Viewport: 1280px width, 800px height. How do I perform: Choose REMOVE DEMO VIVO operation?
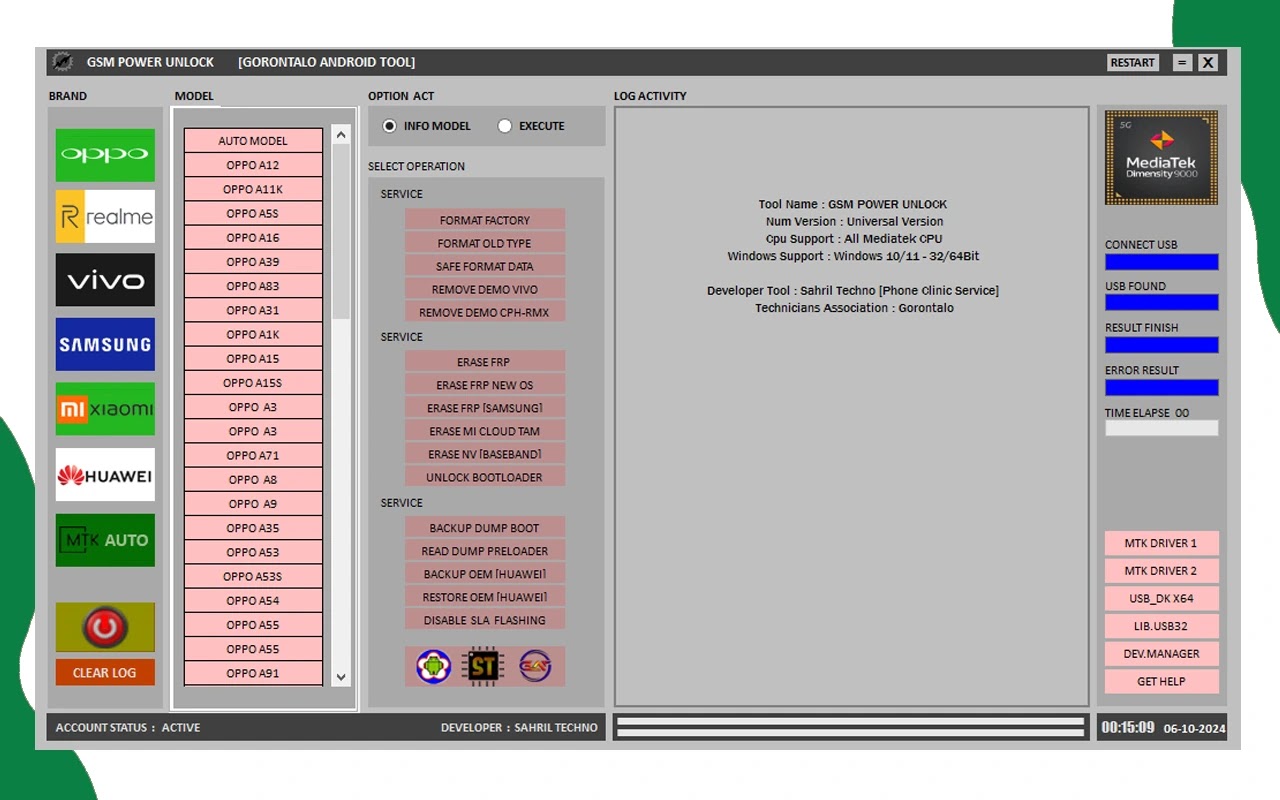[x=485, y=289]
